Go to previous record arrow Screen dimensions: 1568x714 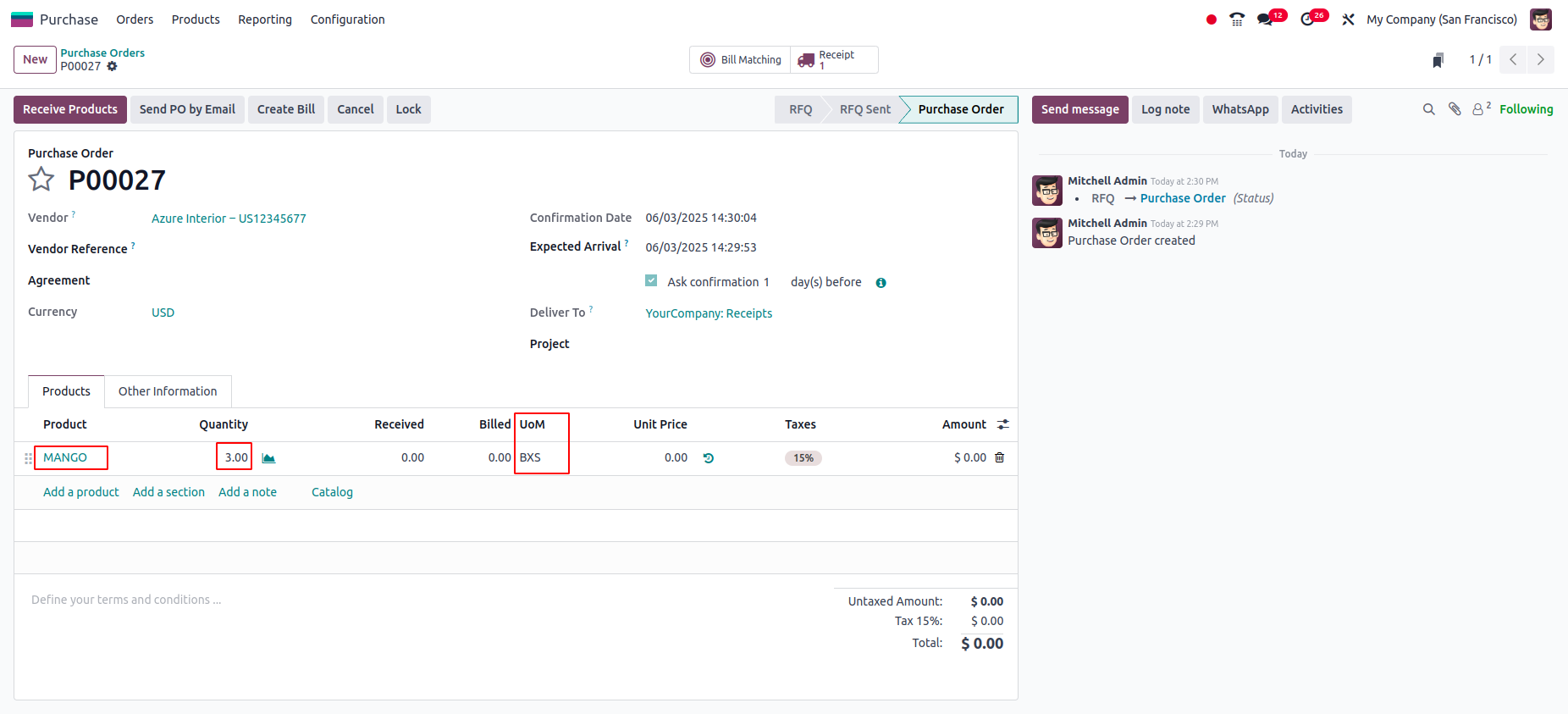[x=1513, y=59]
